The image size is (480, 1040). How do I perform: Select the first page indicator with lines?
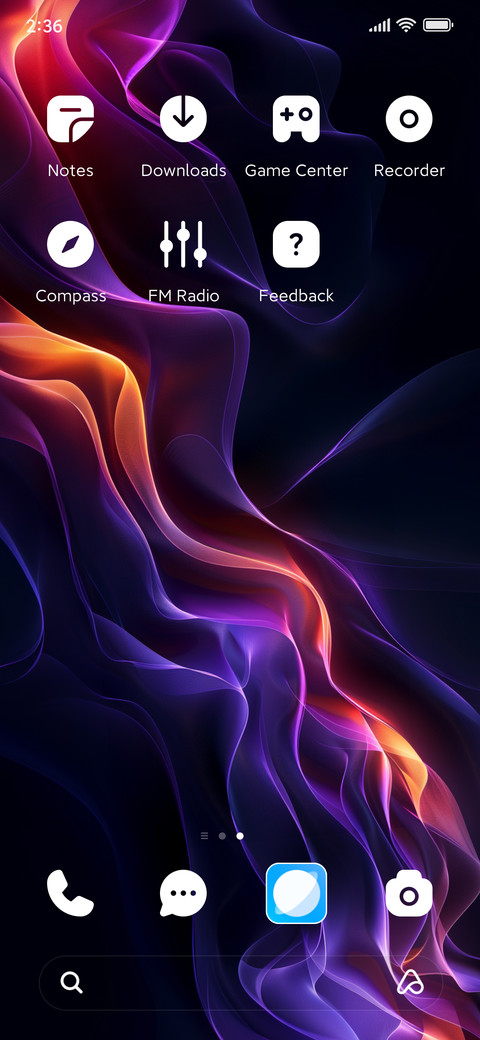[204, 836]
